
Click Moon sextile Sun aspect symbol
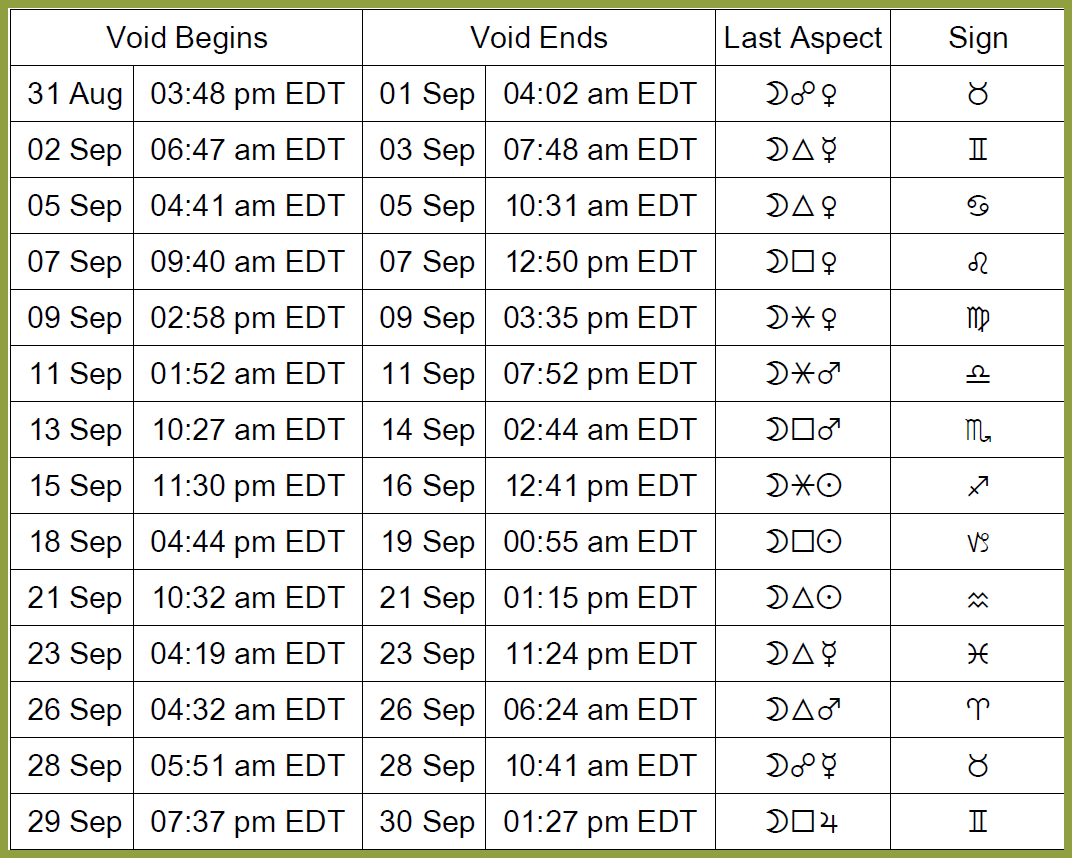pos(803,486)
